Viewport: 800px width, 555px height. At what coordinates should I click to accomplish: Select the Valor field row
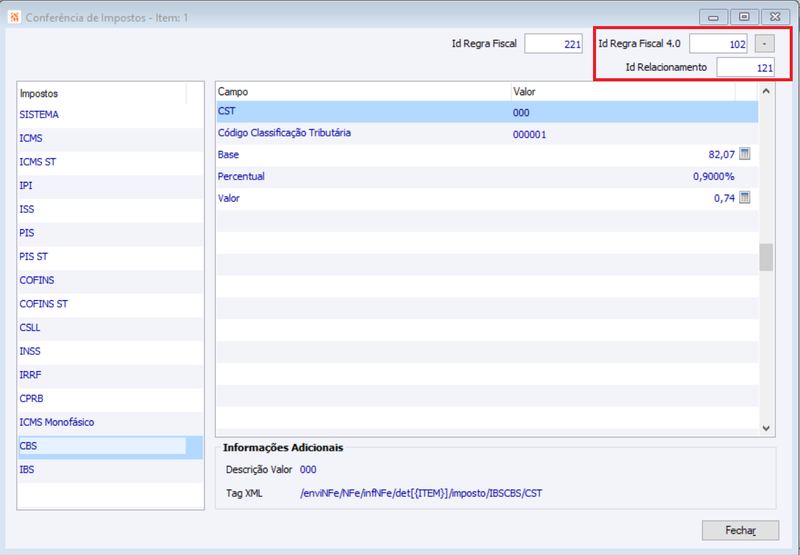(487, 199)
